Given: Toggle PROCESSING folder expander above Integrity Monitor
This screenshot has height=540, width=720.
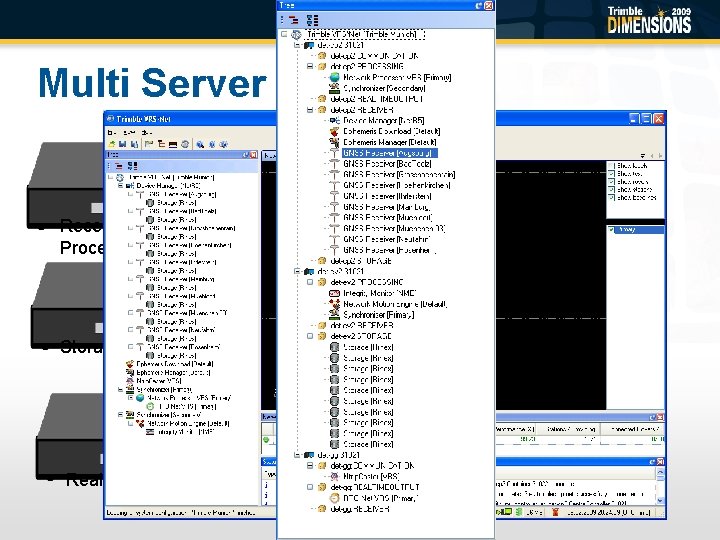Looking at the screenshot, I should pos(310,282).
